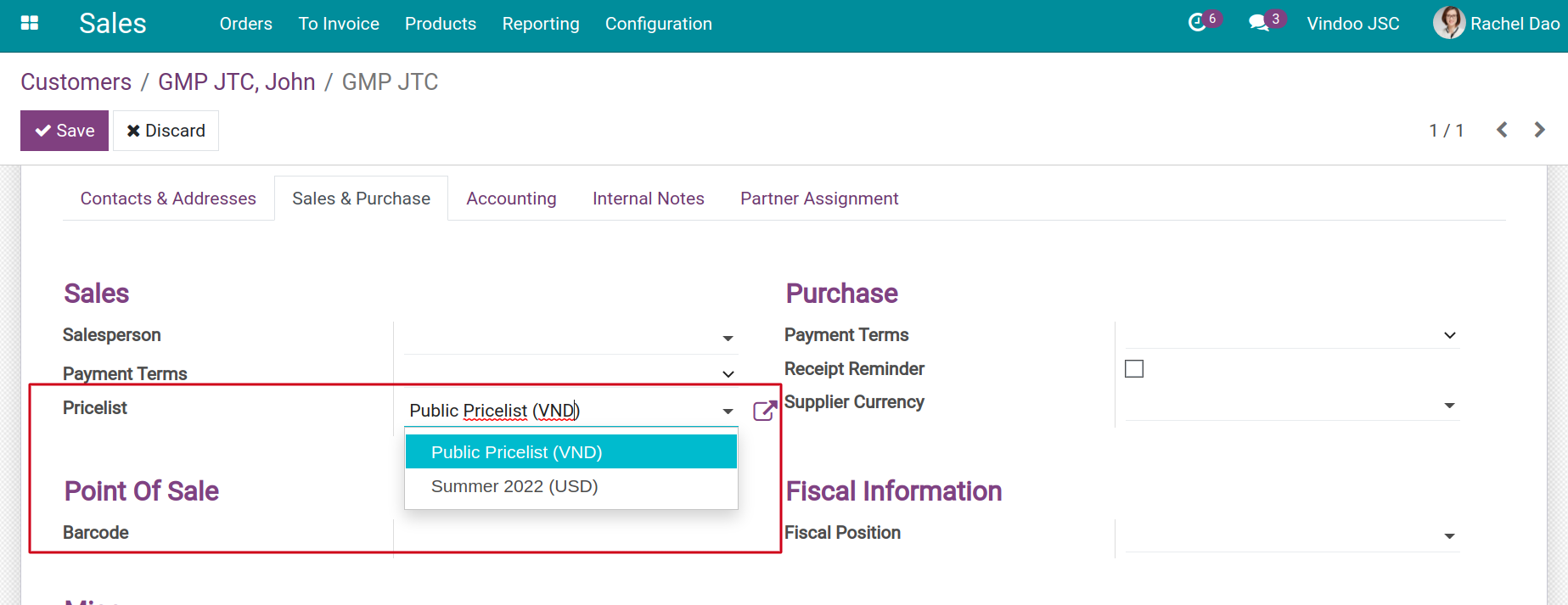This screenshot has height=605, width=1568.
Task: Select Summer 2022 (USD) option
Action: pyautogui.click(x=571, y=486)
